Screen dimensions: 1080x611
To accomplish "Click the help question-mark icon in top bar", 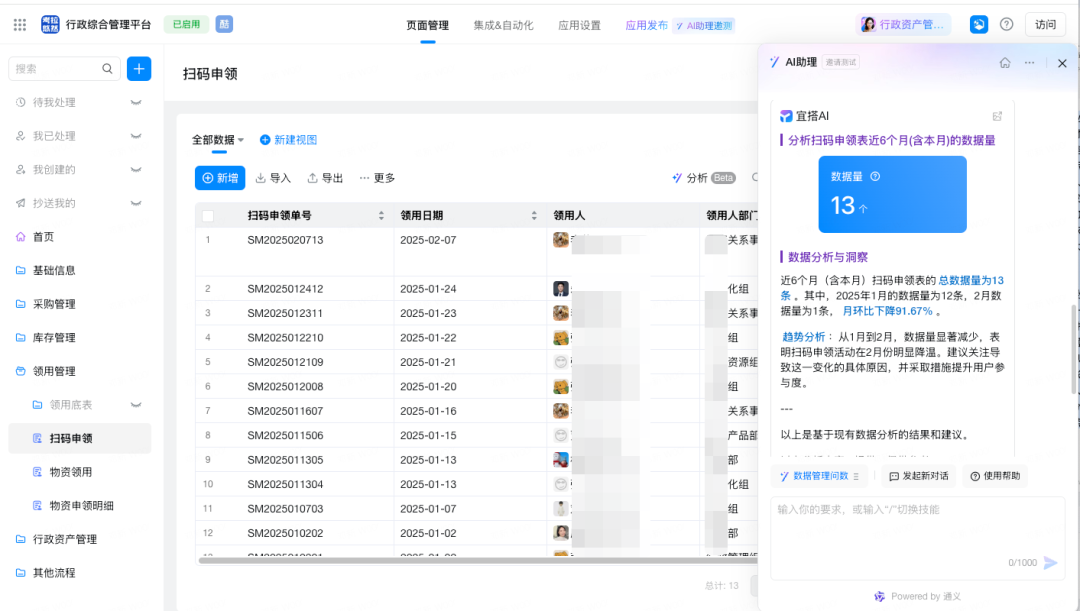I will [1006, 23].
